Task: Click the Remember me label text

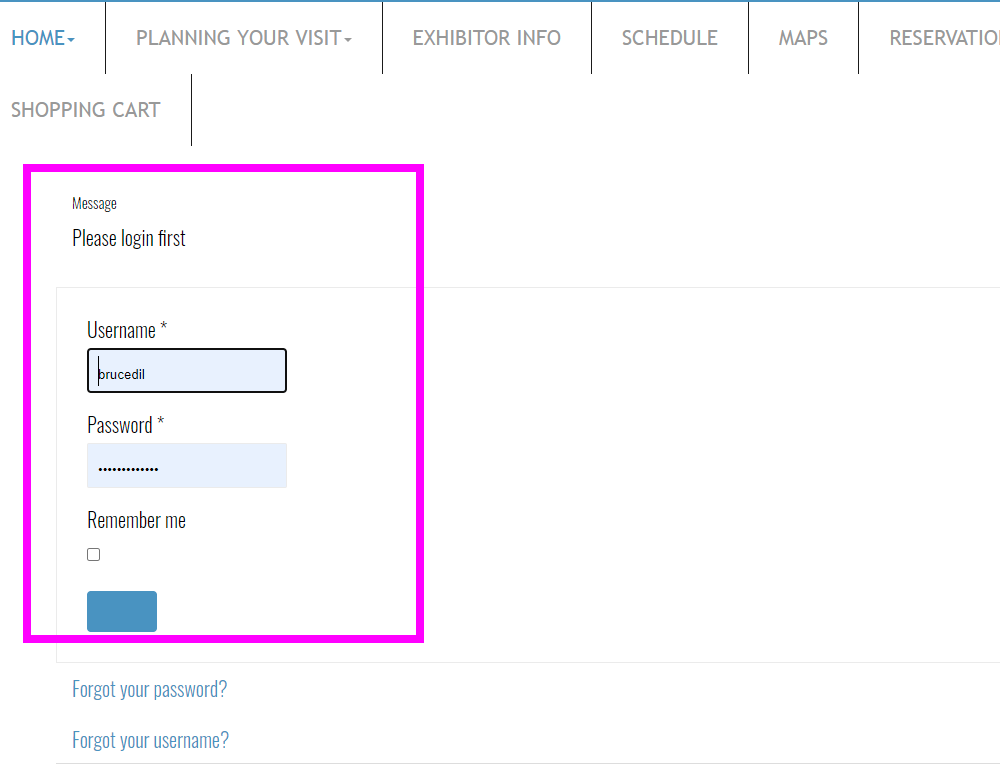Action: 136,520
